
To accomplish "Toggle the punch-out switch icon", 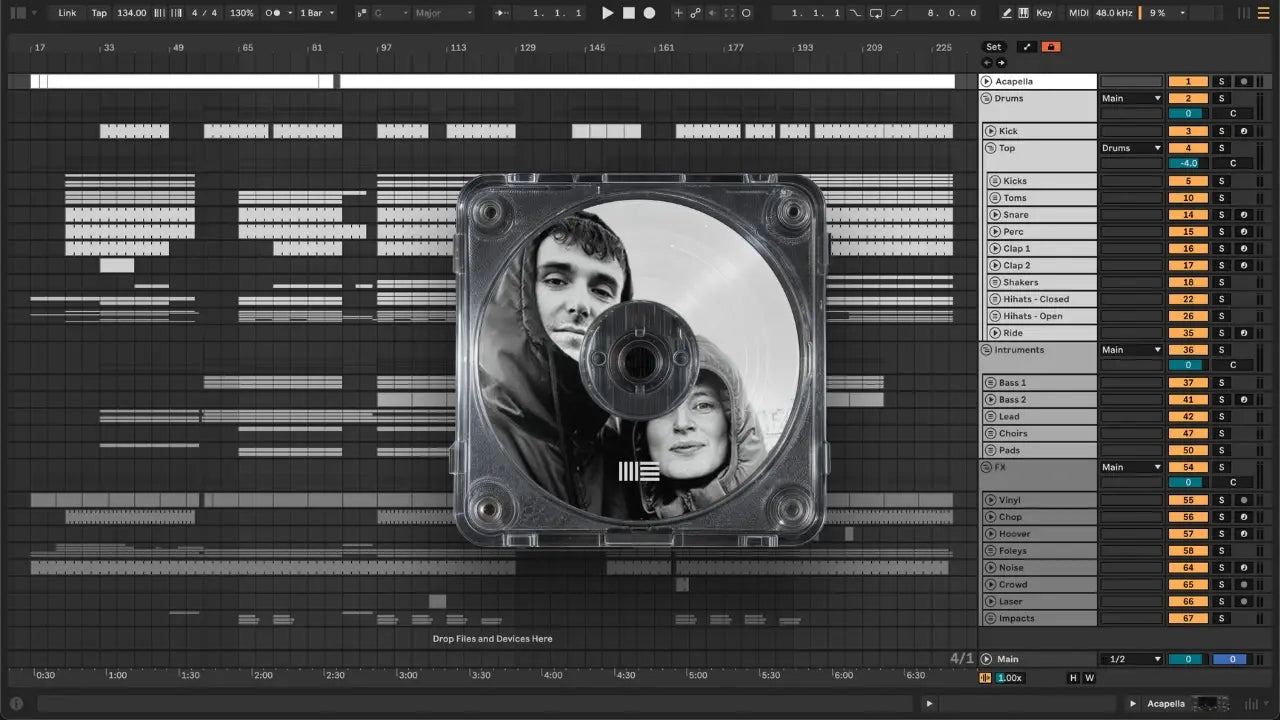I will click(x=896, y=13).
